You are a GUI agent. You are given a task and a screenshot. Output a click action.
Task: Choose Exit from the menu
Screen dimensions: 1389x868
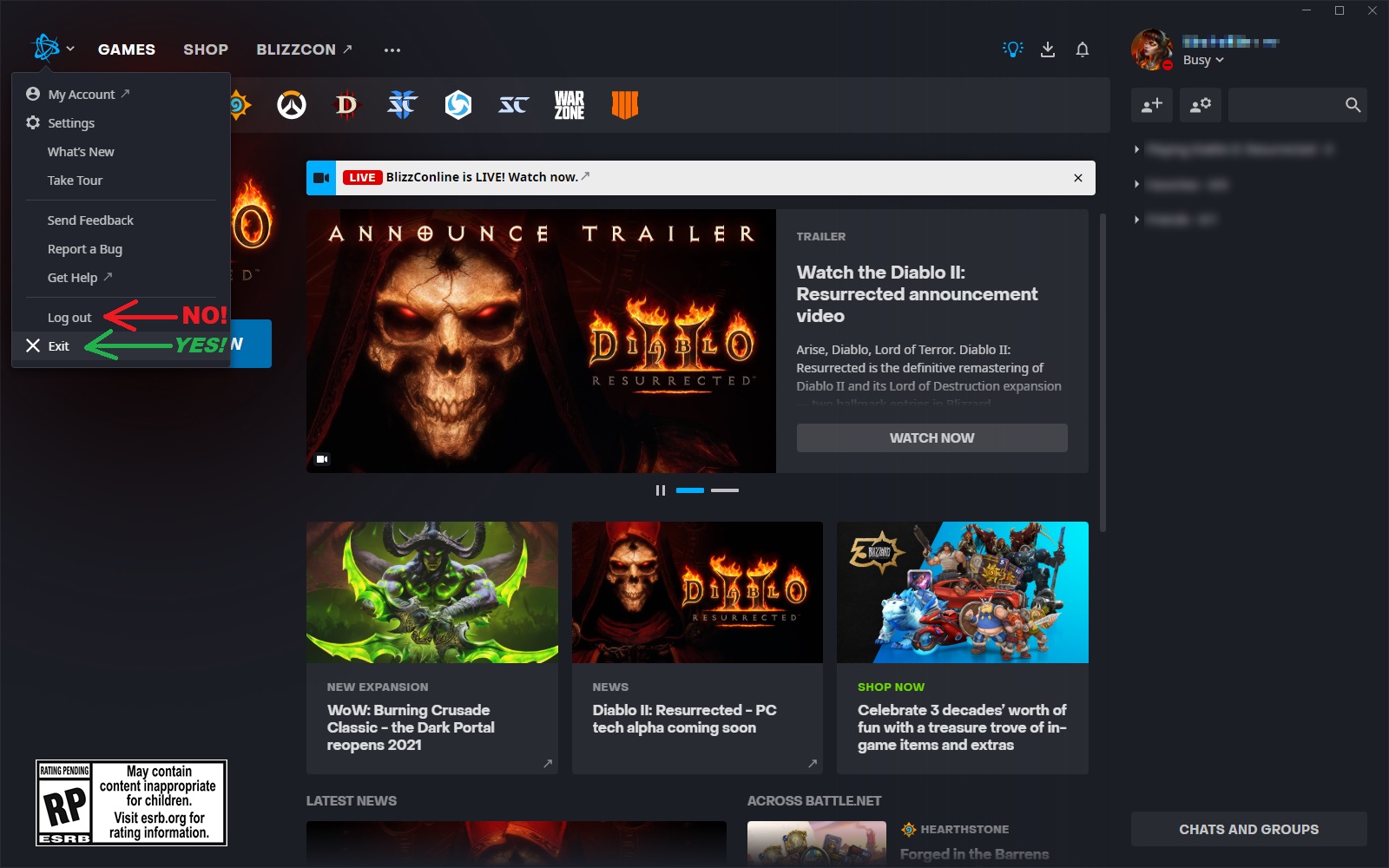[x=58, y=345]
